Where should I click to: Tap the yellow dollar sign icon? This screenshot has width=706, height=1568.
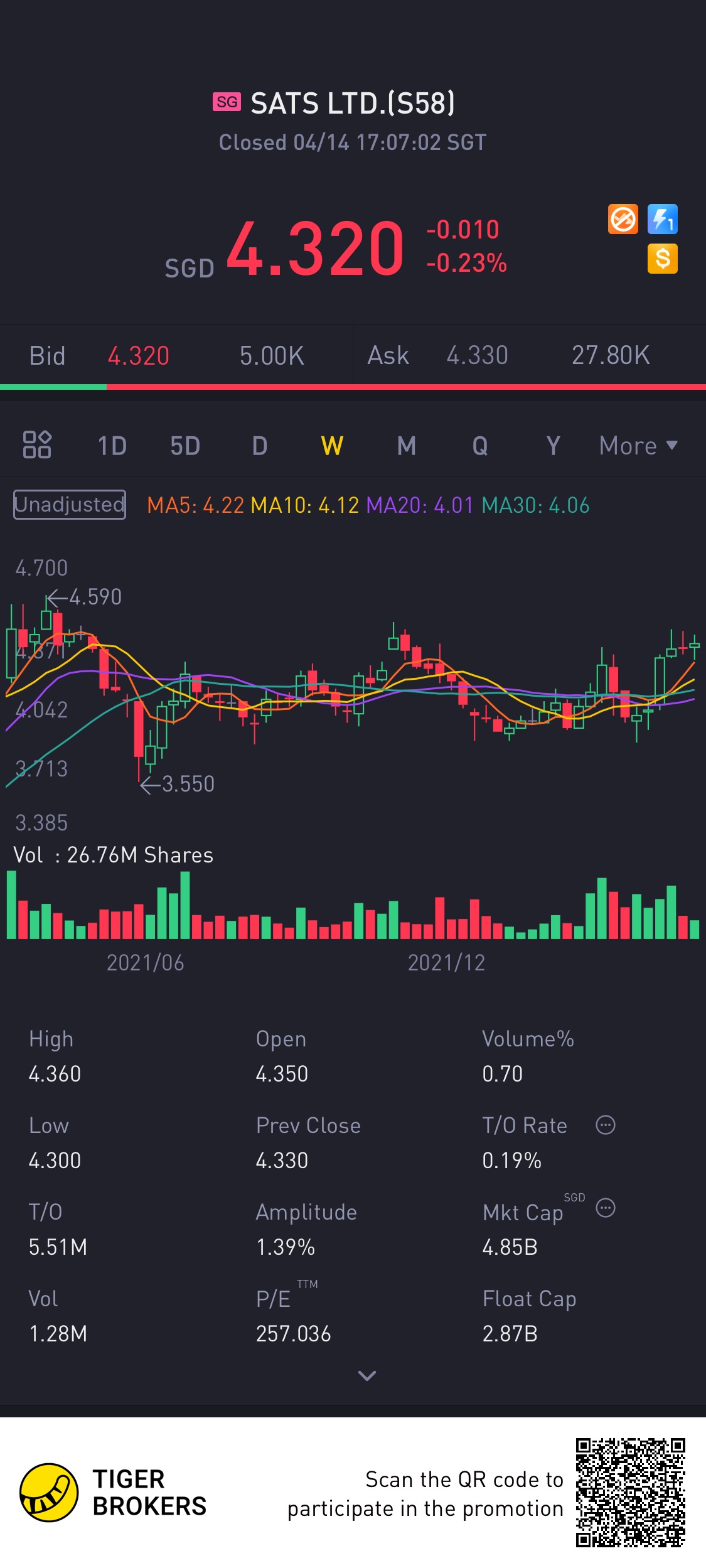pyautogui.click(x=663, y=259)
